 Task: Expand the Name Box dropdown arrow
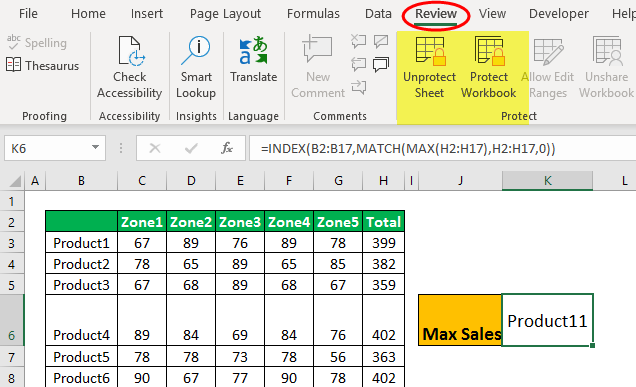pyautogui.click(x=95, y=148)
